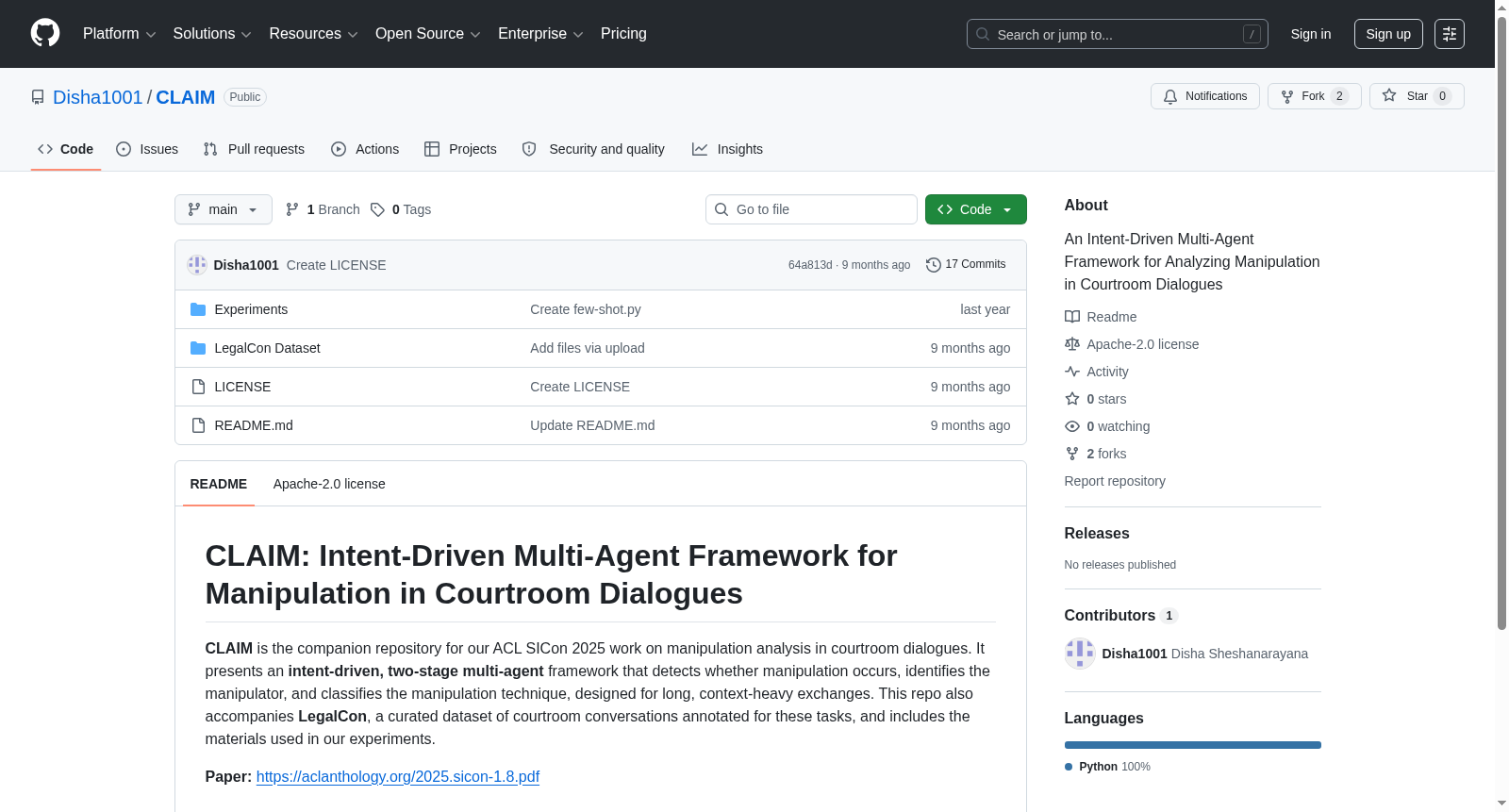Click the 'Add files via upload' commit message
1509x812 pixels.
[x=588, y=348]
